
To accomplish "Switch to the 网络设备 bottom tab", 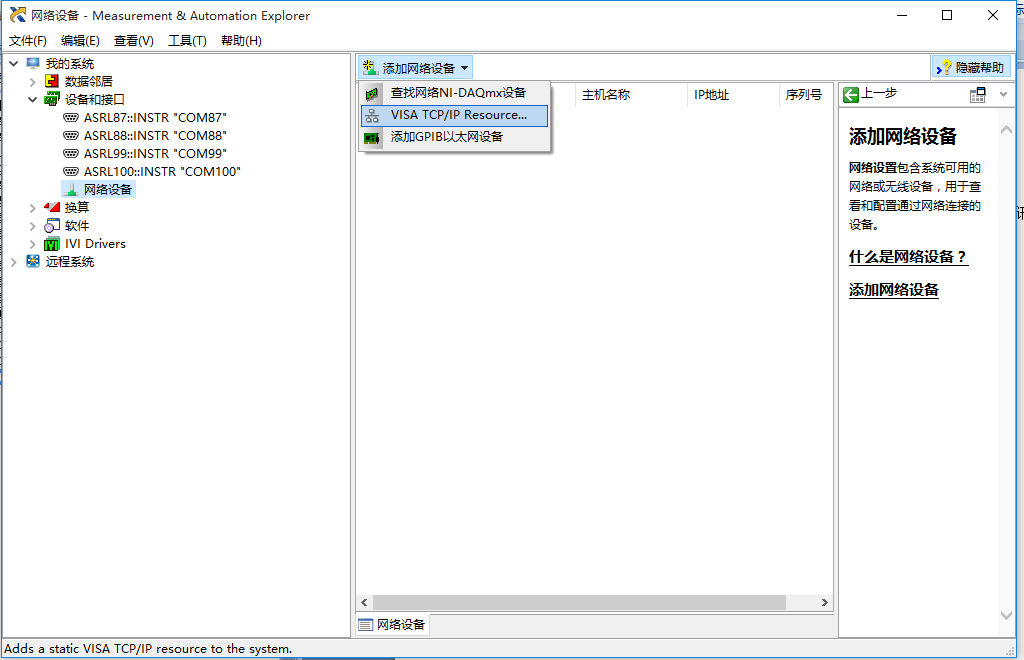I will (393, 625).
